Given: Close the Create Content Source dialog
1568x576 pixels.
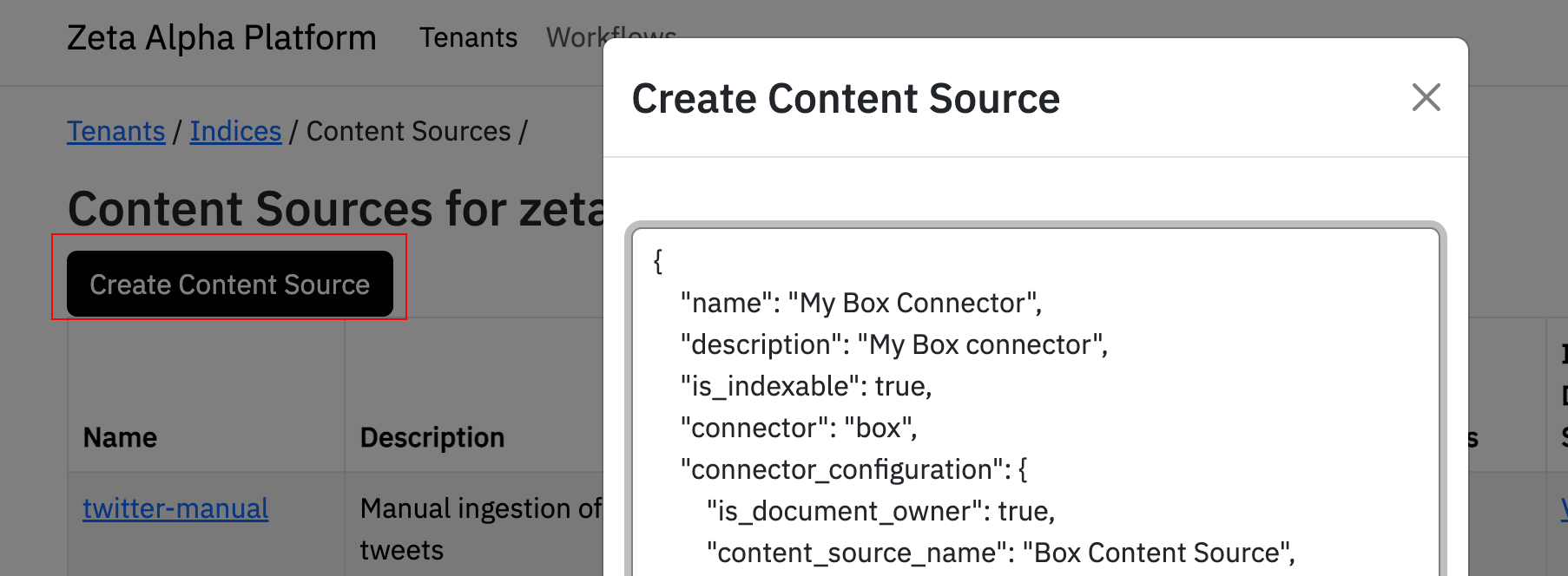Looking at the screenshot, I should point(1426,97).
